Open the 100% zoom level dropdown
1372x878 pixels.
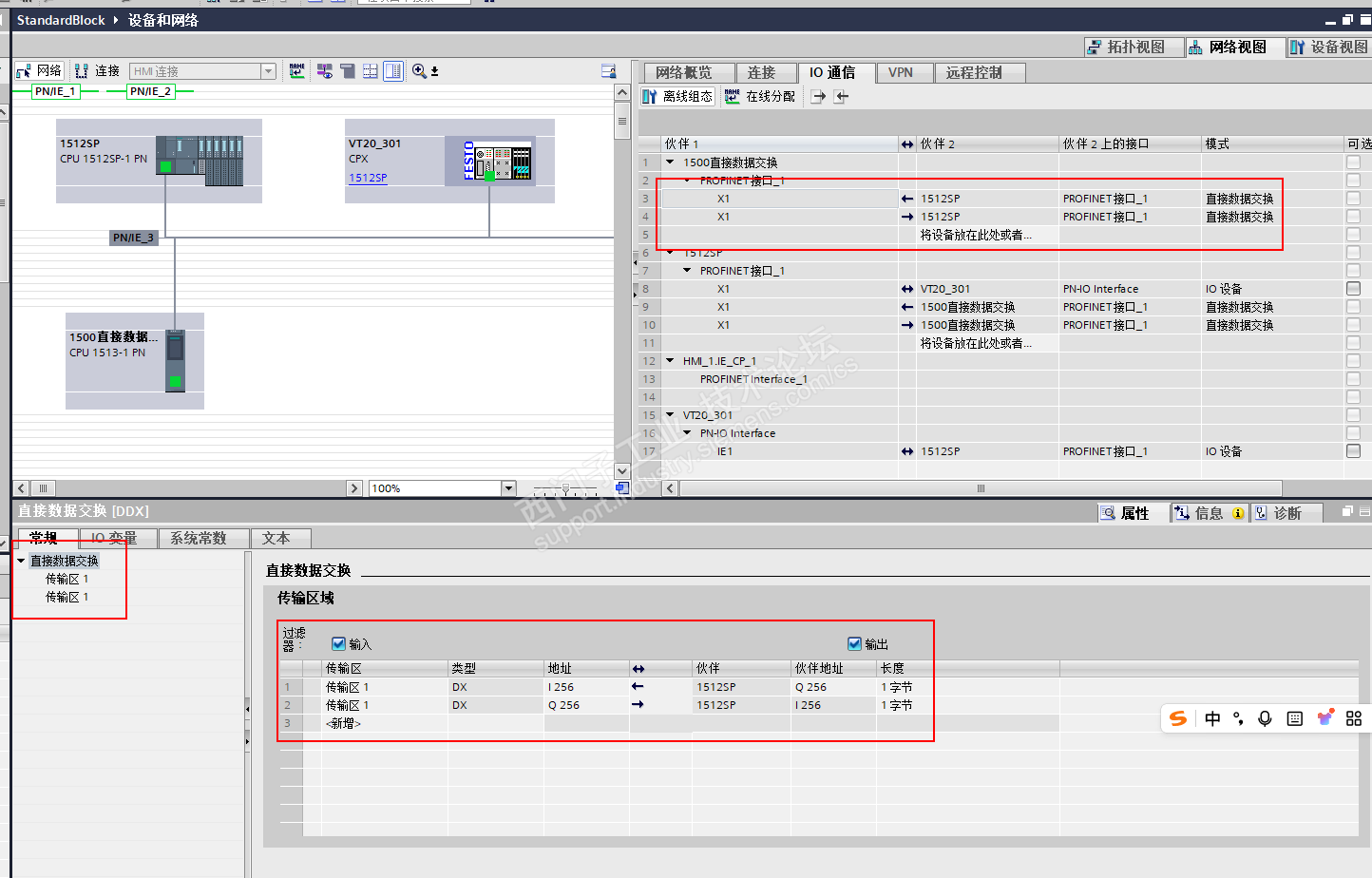[x=508, y=488]
